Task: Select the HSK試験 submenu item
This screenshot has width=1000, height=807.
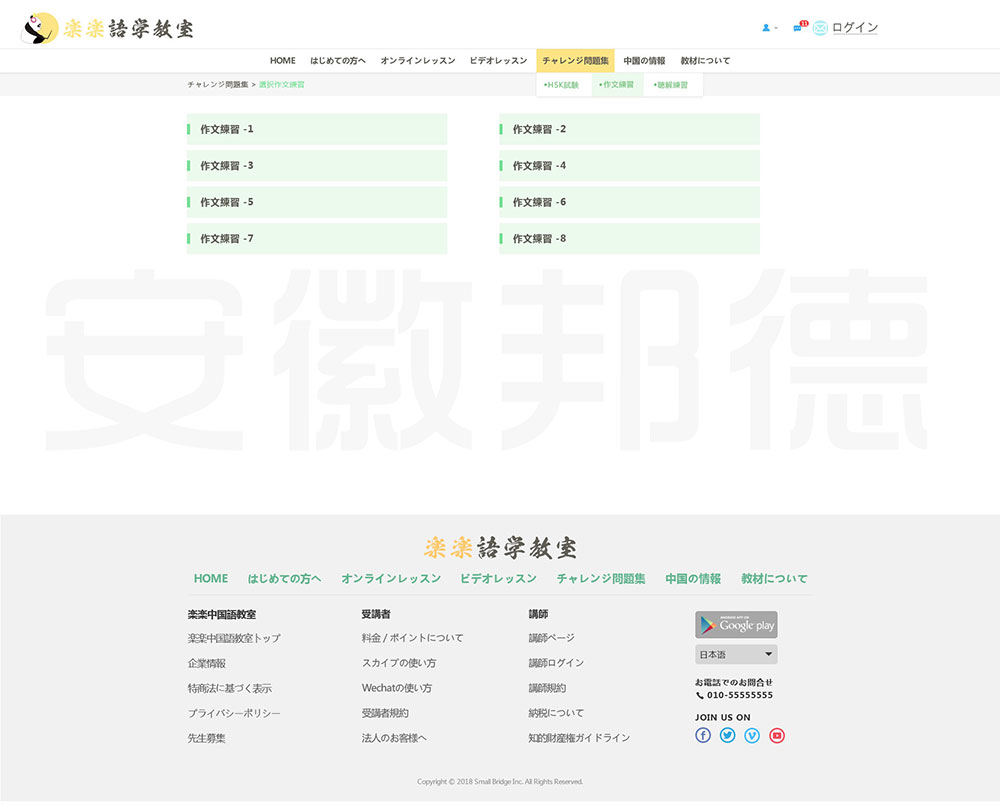Action: (x=562, y=85)
